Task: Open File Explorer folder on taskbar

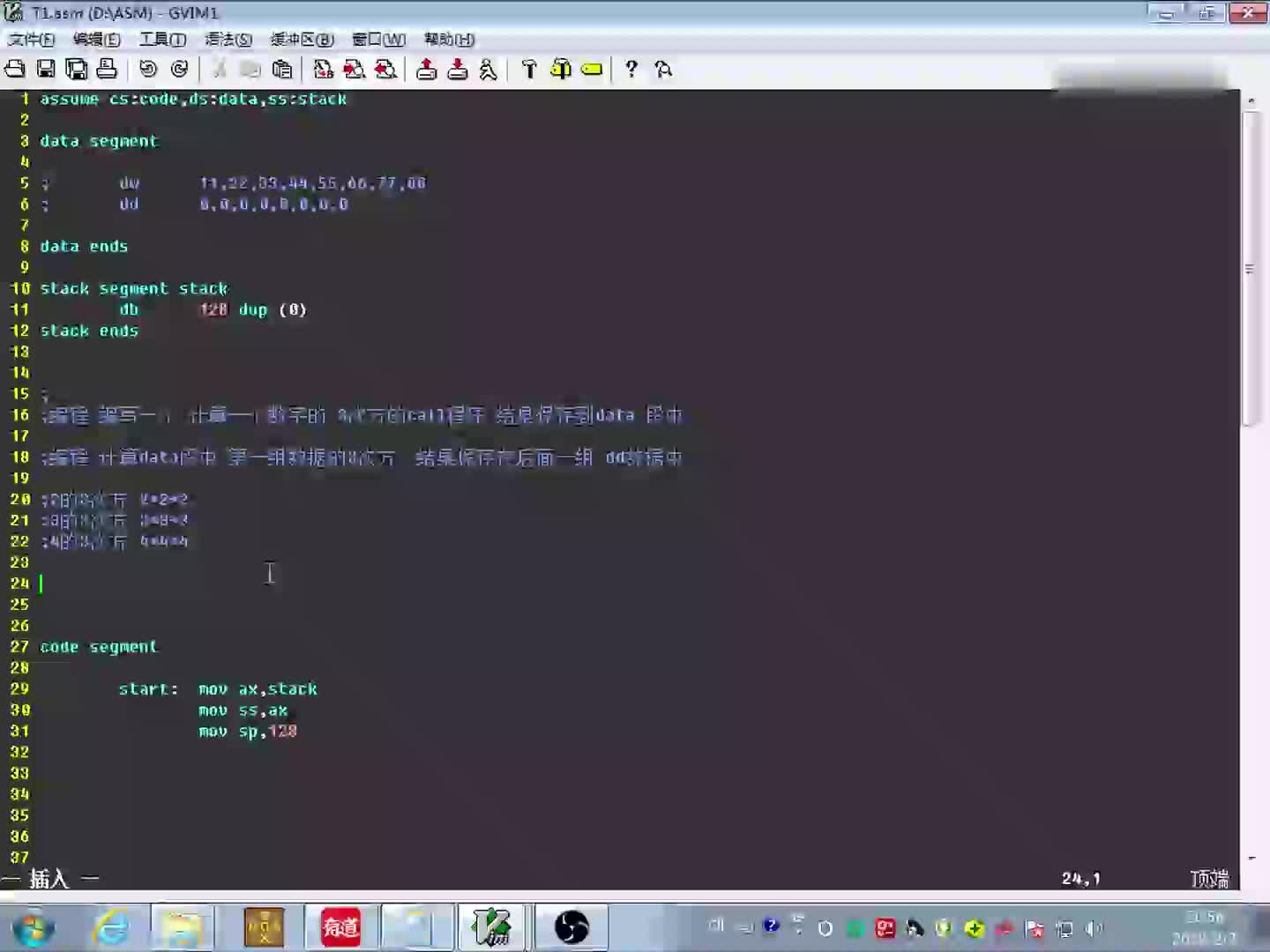Action: tap(182, 928)
